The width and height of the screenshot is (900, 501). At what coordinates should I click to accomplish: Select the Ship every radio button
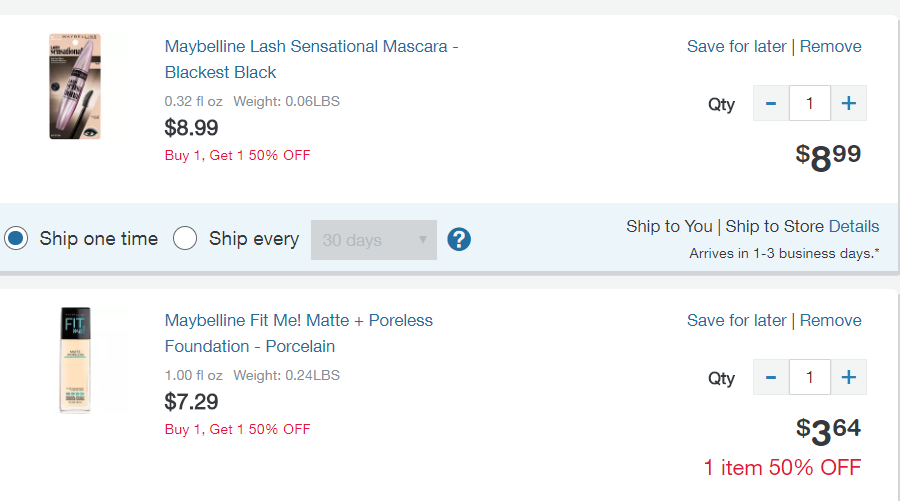185,239
